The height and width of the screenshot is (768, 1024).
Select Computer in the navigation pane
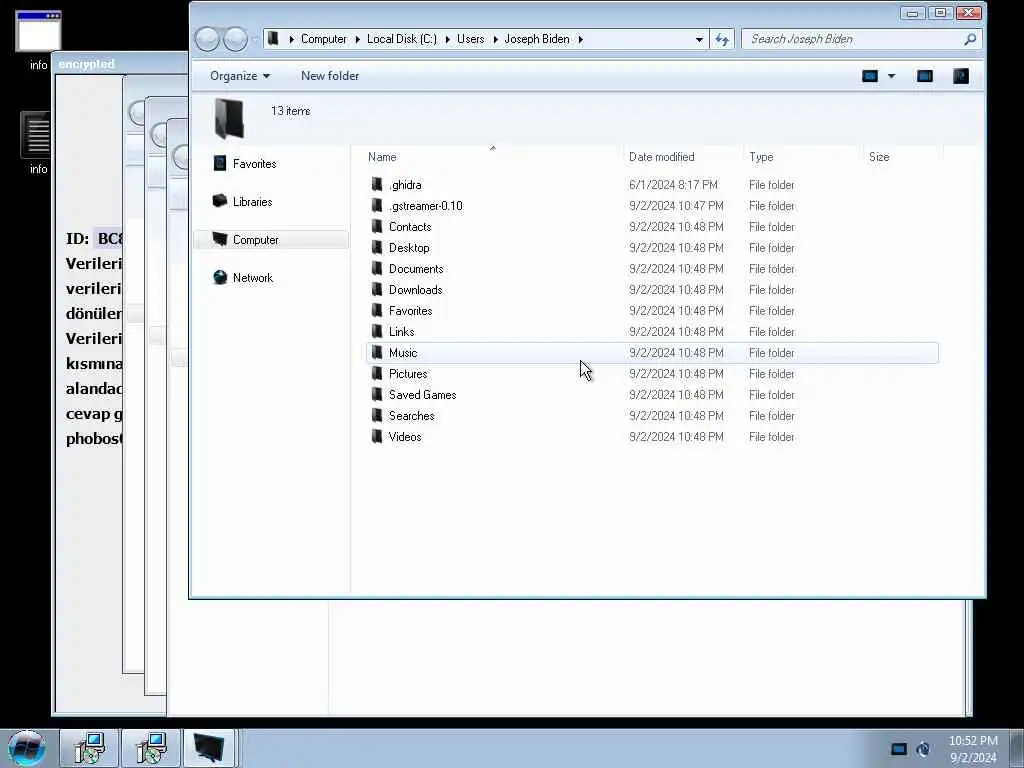(271, 240)
